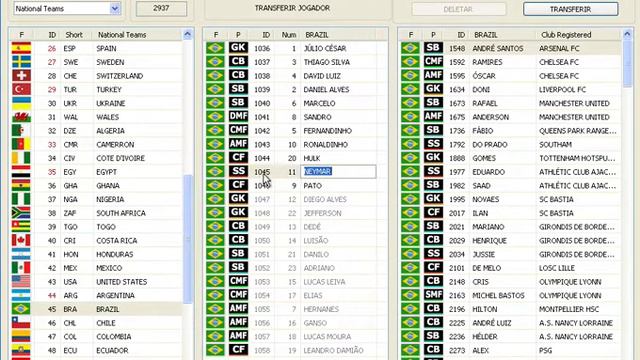Image resolution: width=640 pixels, height=360 pixels.
Task: Click South Africa flag icon
Action: tap(21, 213)
